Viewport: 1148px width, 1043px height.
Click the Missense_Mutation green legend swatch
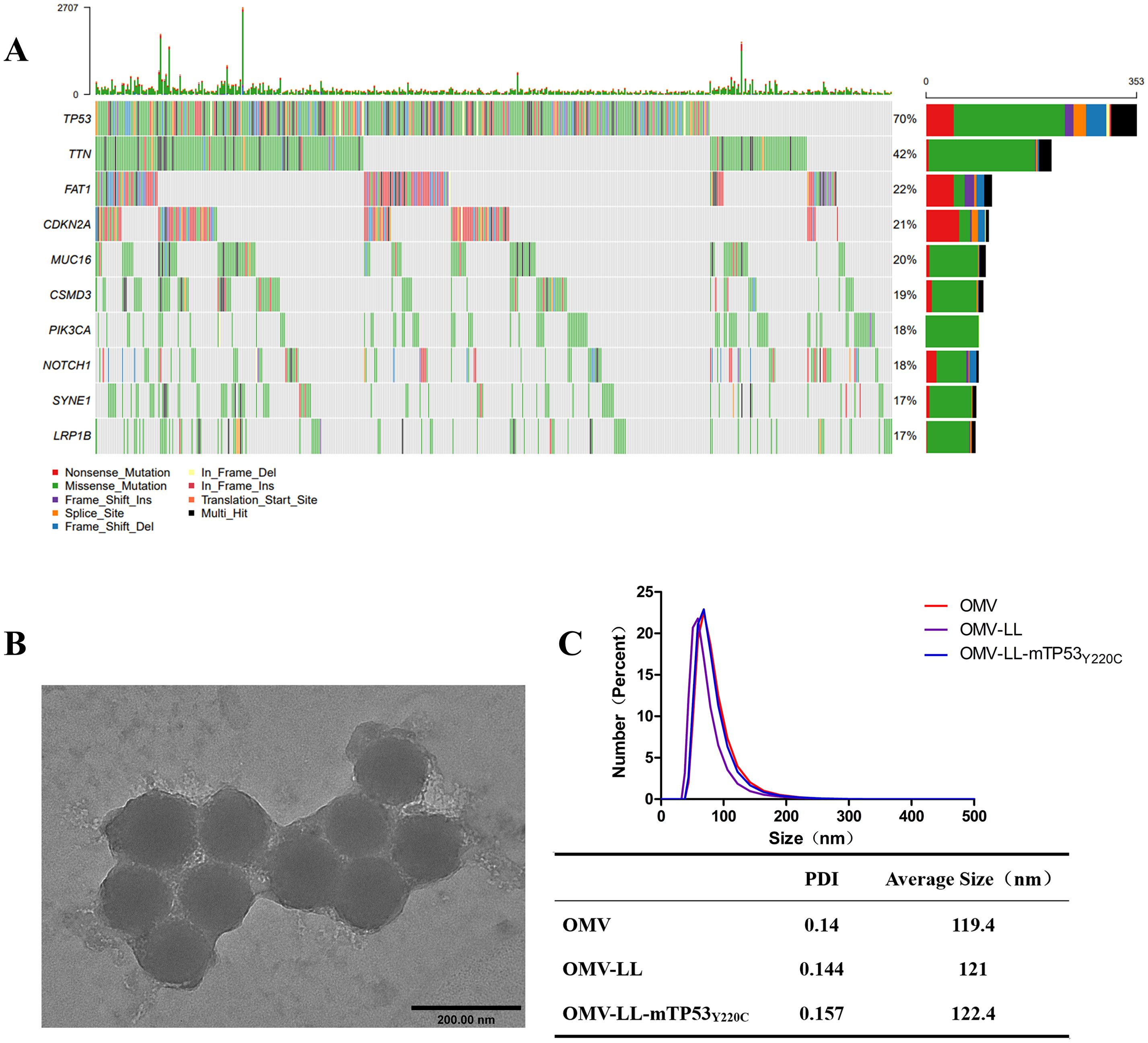[x=55, y=486]
